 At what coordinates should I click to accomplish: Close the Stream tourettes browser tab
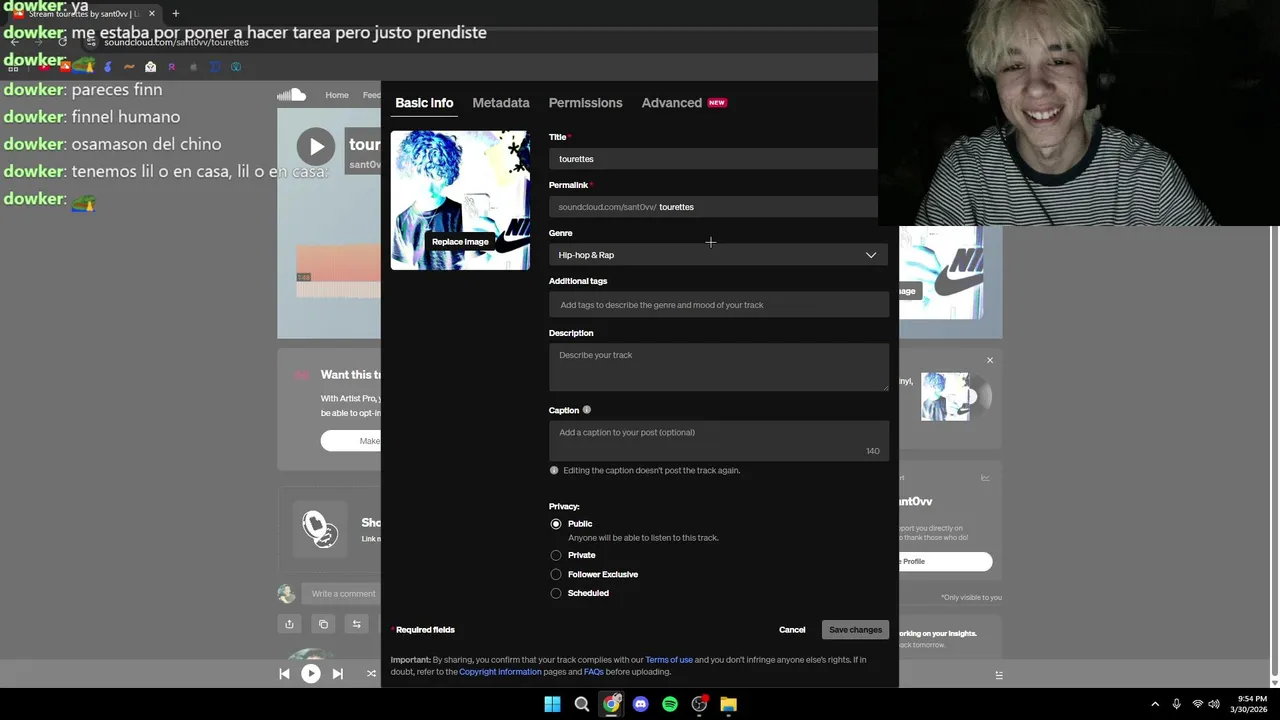pos(152,14)
